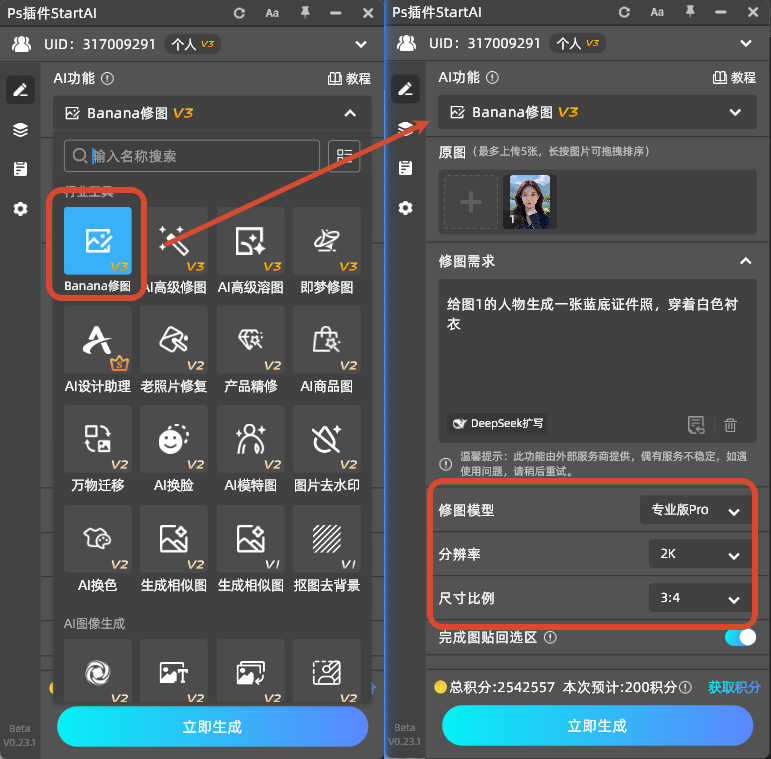The height and width of the screenshot is (759, 771).
Task: Open the 尺寸比例 3:4 dropdown
Action: (x=700, y=598)
